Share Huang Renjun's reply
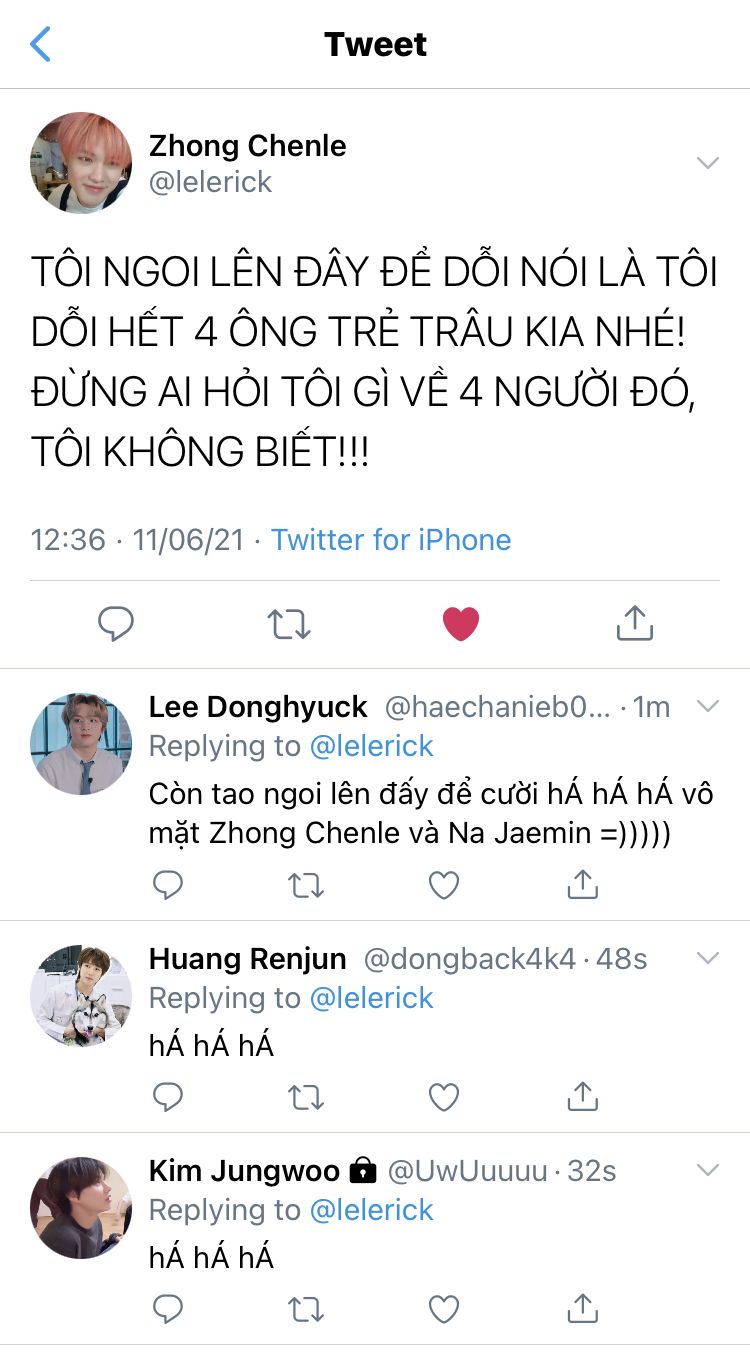The height and width of the screenshot is (1354, 750). [582, 1097]
